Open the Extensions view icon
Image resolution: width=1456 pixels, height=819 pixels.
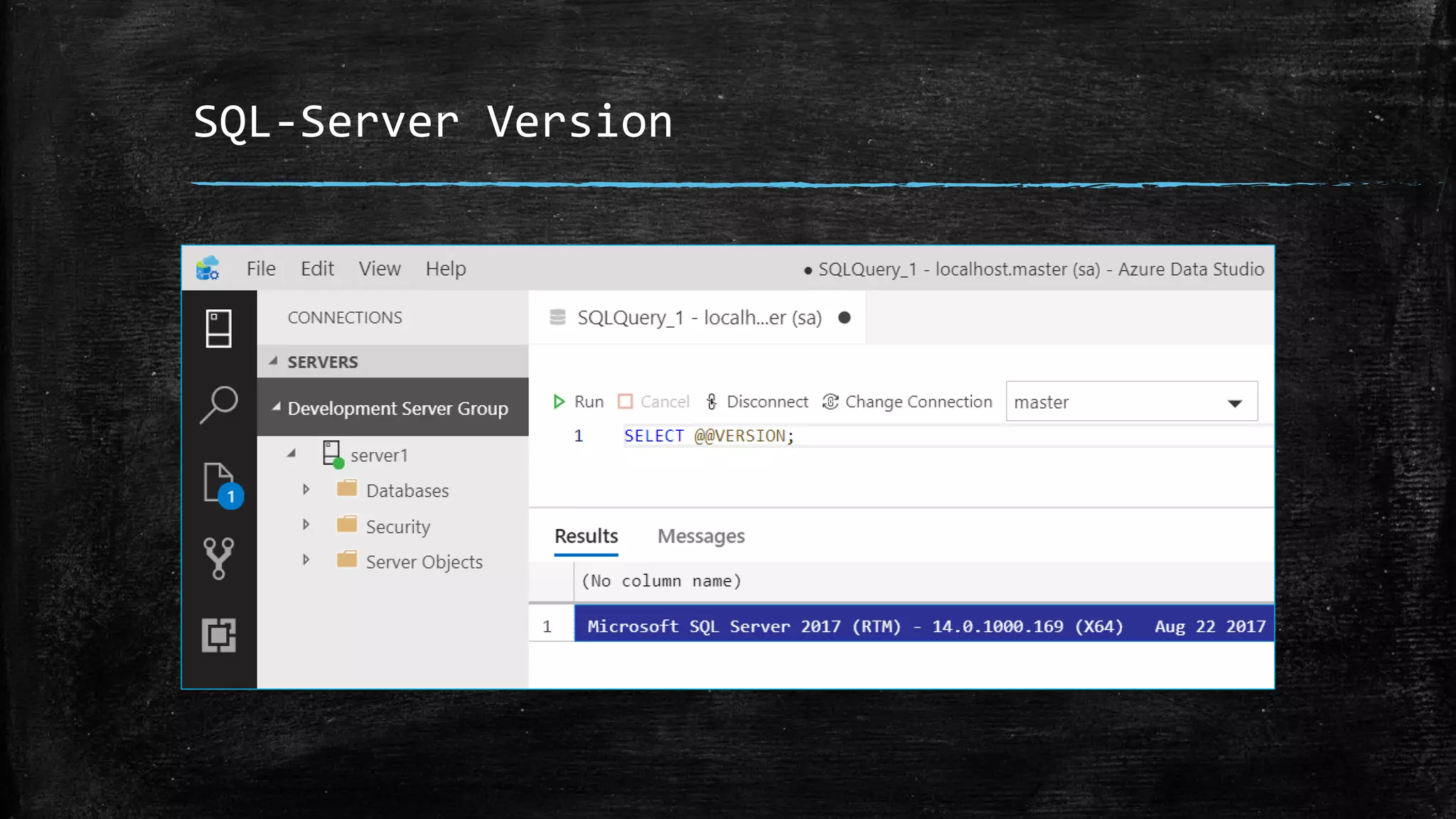(219, 635)
